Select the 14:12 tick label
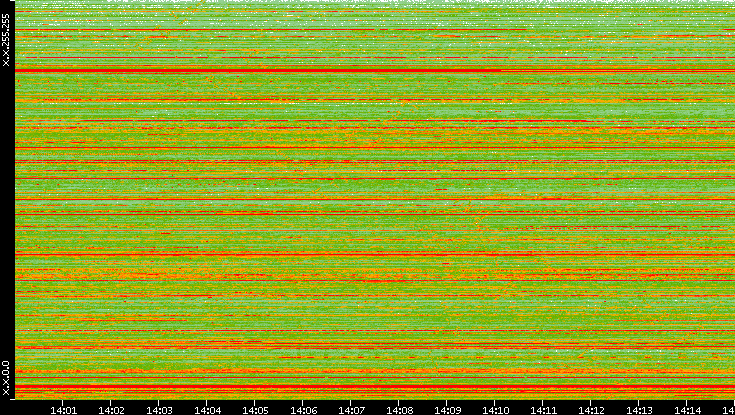This screenshot has height=415, width=735. click(591, 410)
